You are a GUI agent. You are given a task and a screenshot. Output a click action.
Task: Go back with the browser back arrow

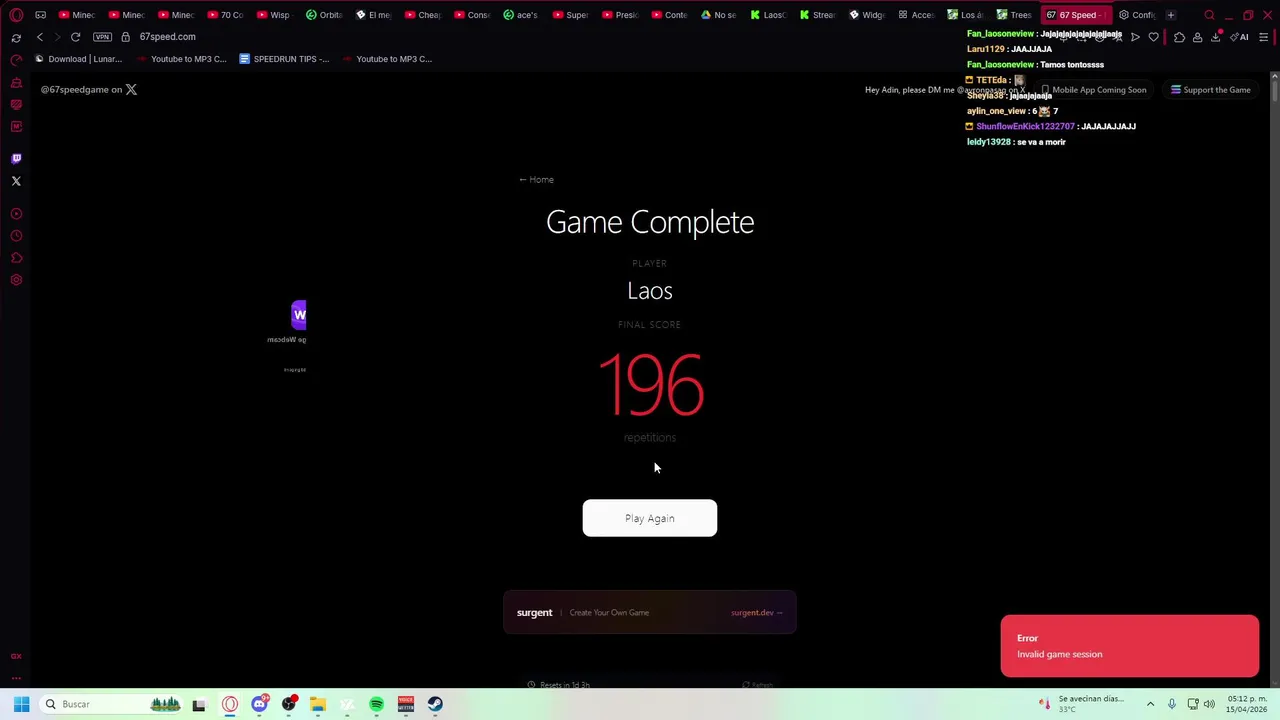click(40, 37)
